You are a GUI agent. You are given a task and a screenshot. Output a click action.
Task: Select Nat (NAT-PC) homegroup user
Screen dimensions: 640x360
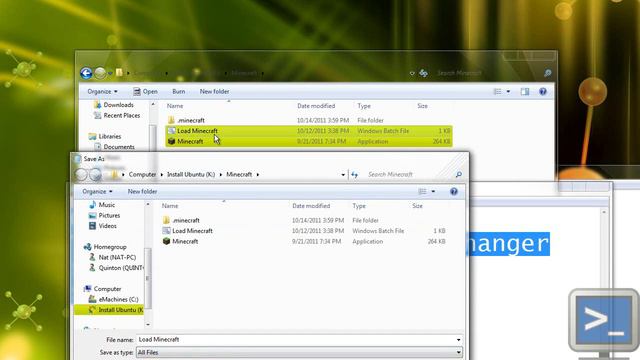coord(112,258)
